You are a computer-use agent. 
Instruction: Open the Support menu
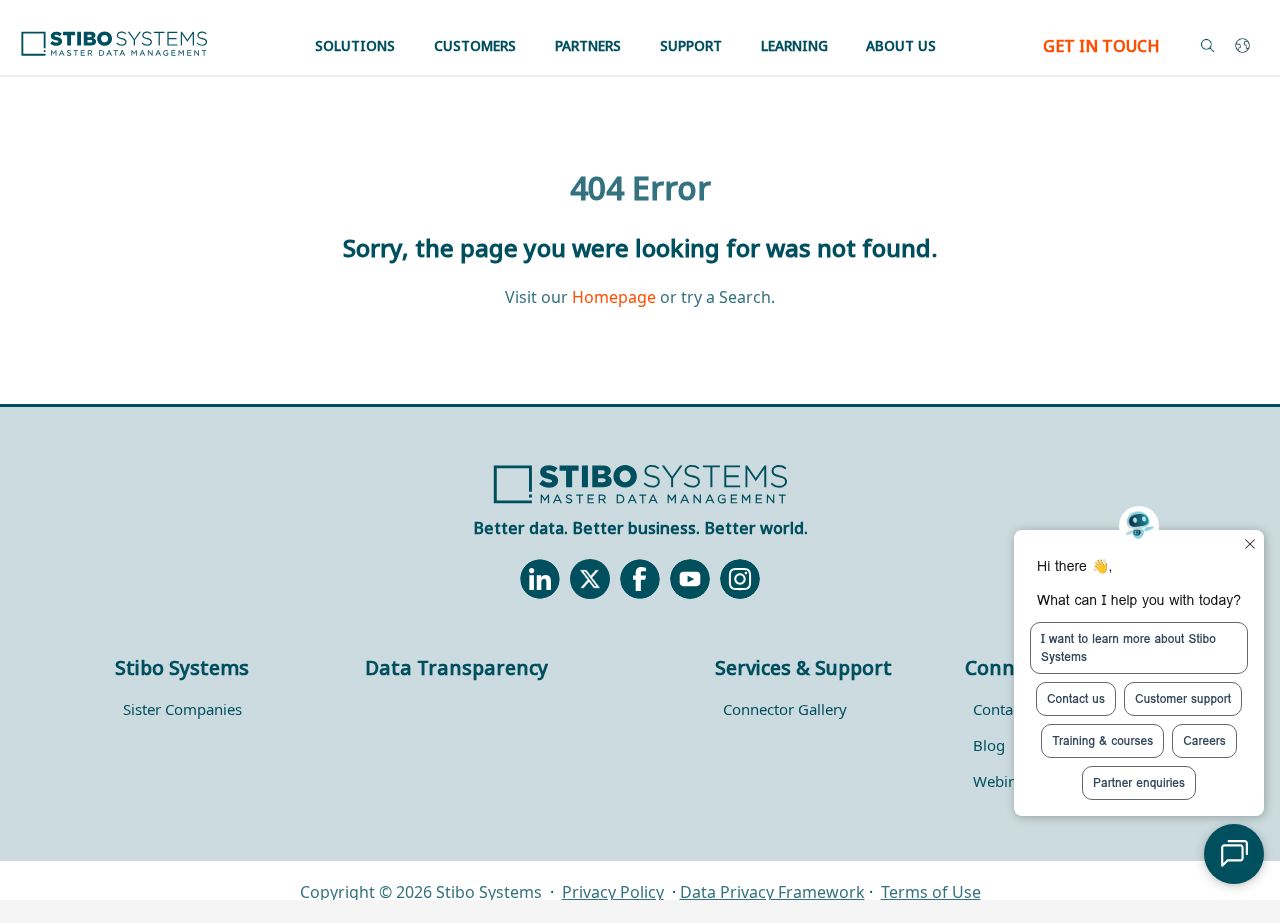691,46
